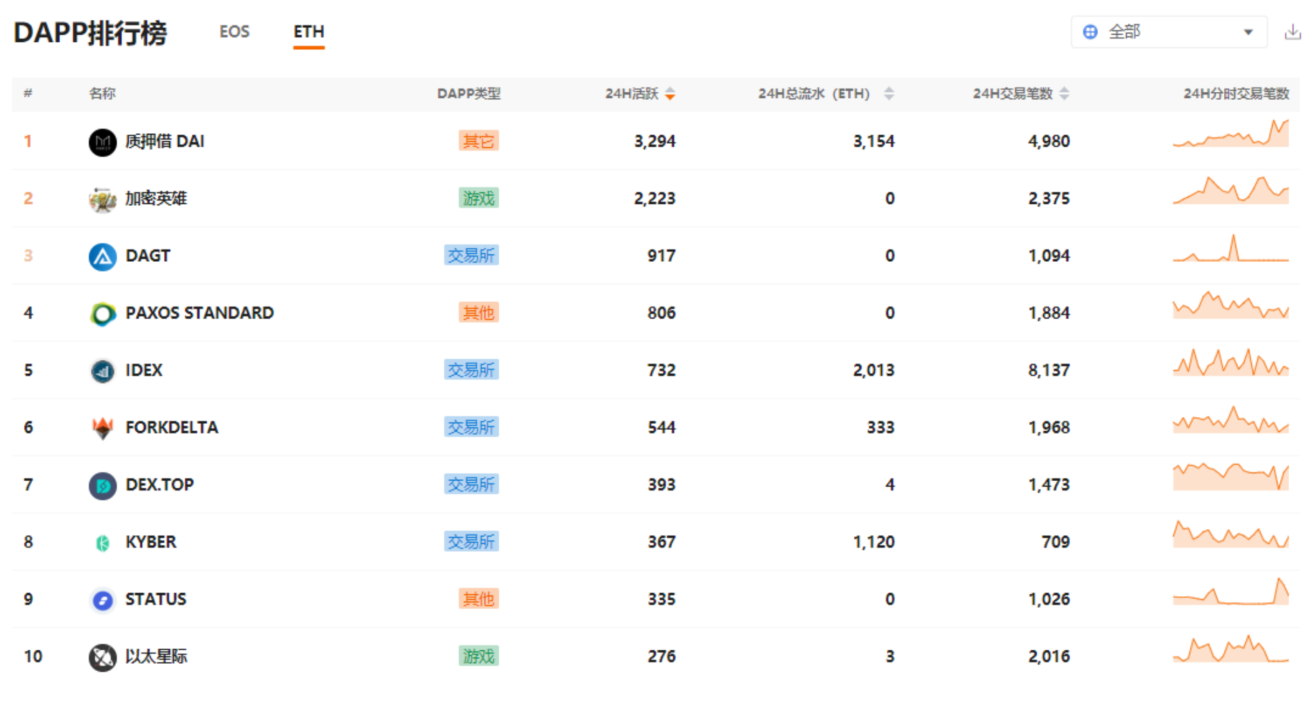Download the ranking list via download icon

click(x=1292, y=32)
